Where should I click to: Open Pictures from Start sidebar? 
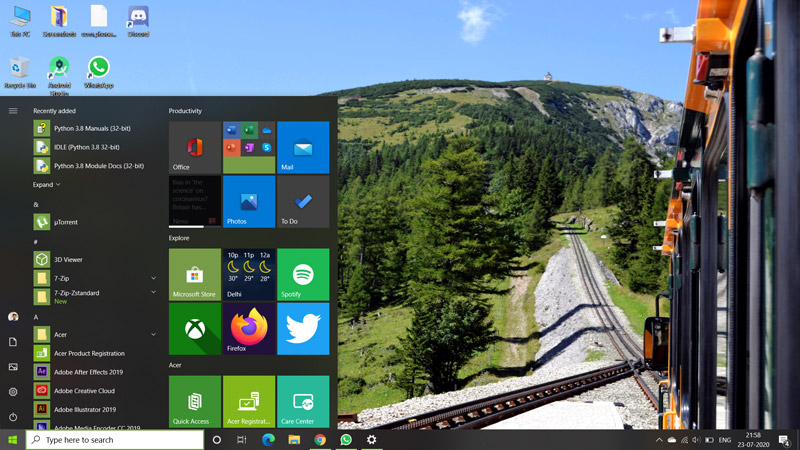[13, 367]
